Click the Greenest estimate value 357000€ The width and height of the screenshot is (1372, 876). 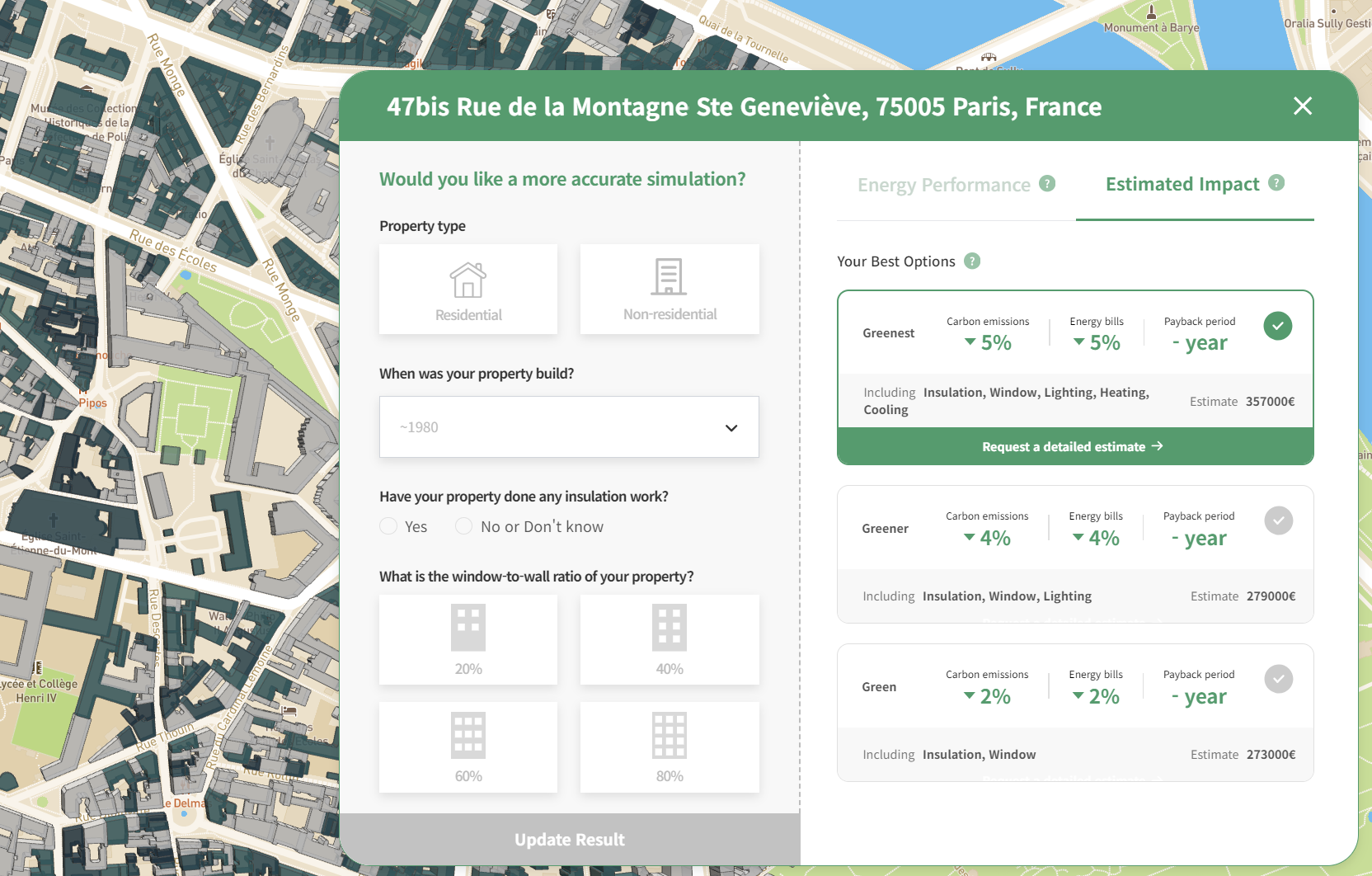[1271, 402]
